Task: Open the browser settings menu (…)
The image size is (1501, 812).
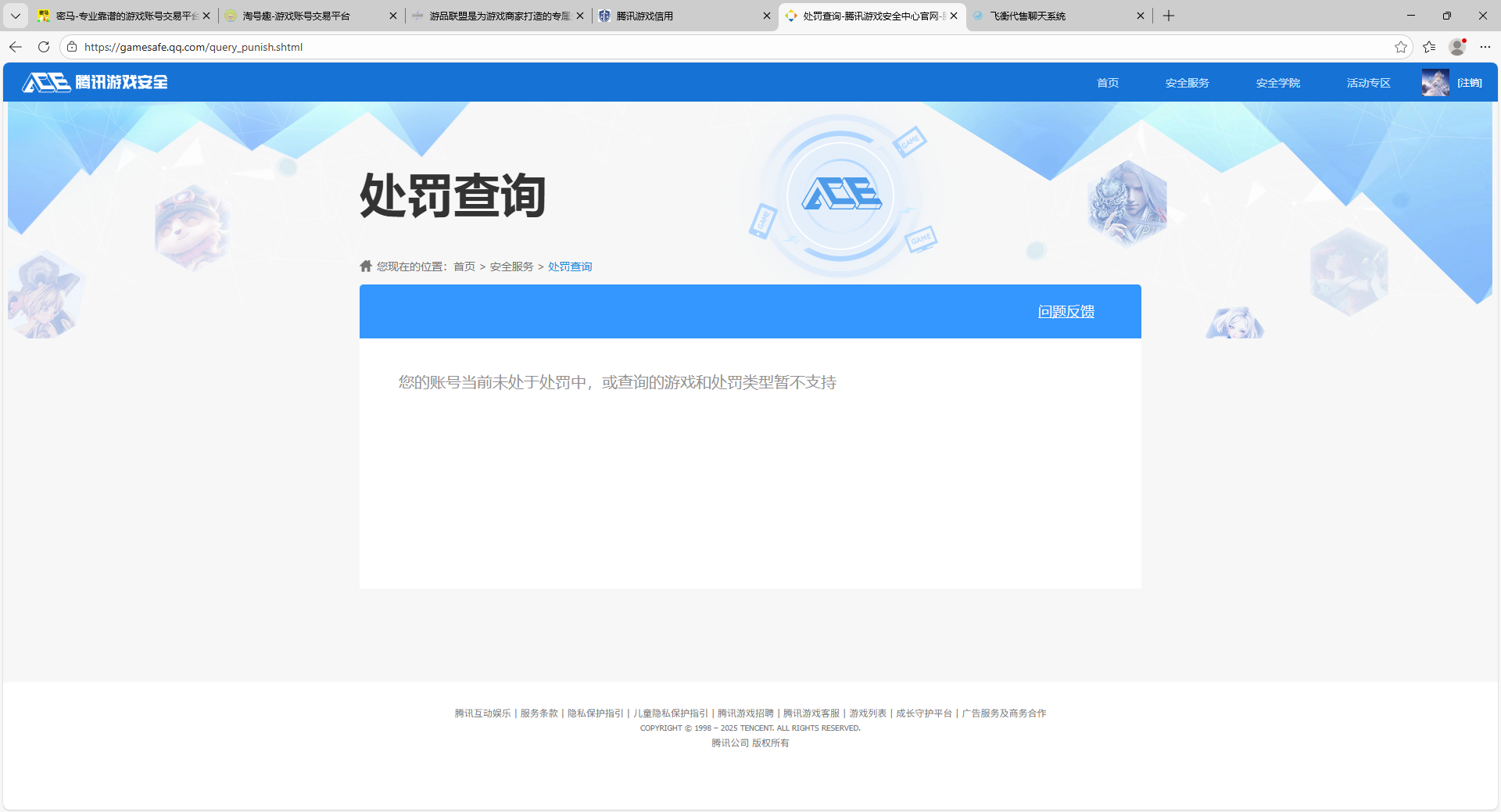Action: (1486, 47)
